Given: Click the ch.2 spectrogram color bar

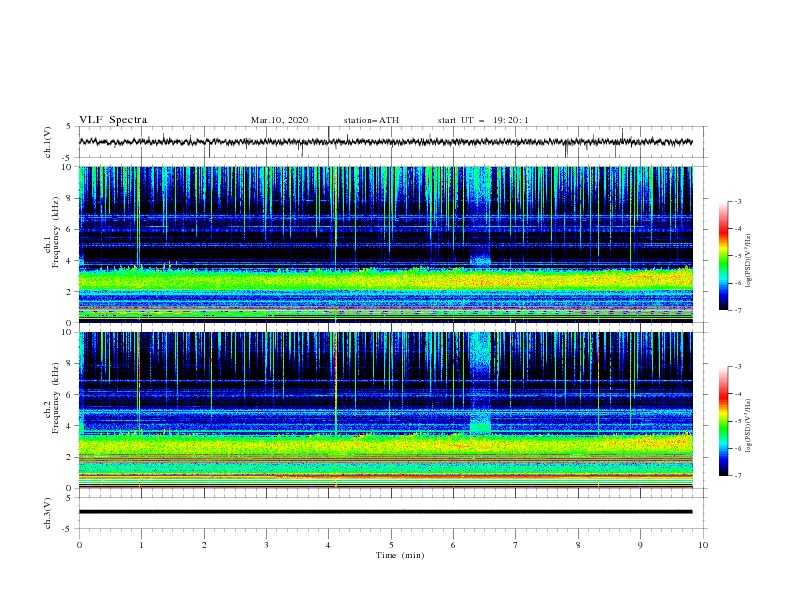Looking at the screenshot, I should [x=723, y=421].
